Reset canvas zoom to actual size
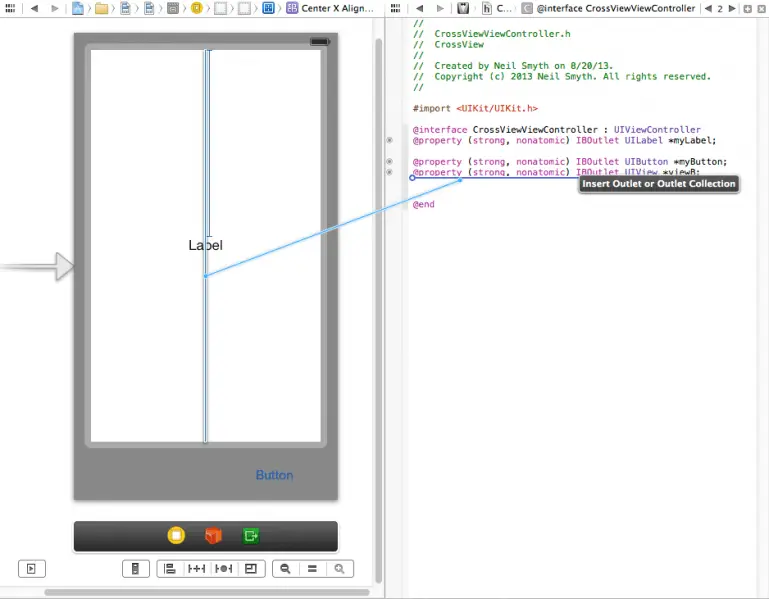This screenshot has width=769, height=599. click(x=312, y=569)
